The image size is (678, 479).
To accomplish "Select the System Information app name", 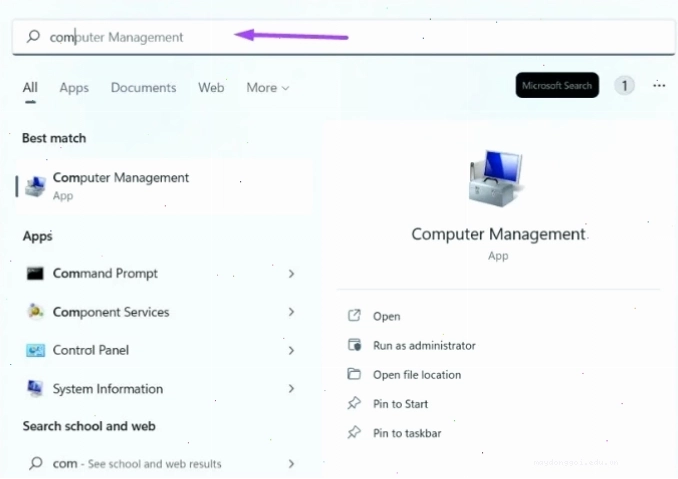I will coord(108,389).
